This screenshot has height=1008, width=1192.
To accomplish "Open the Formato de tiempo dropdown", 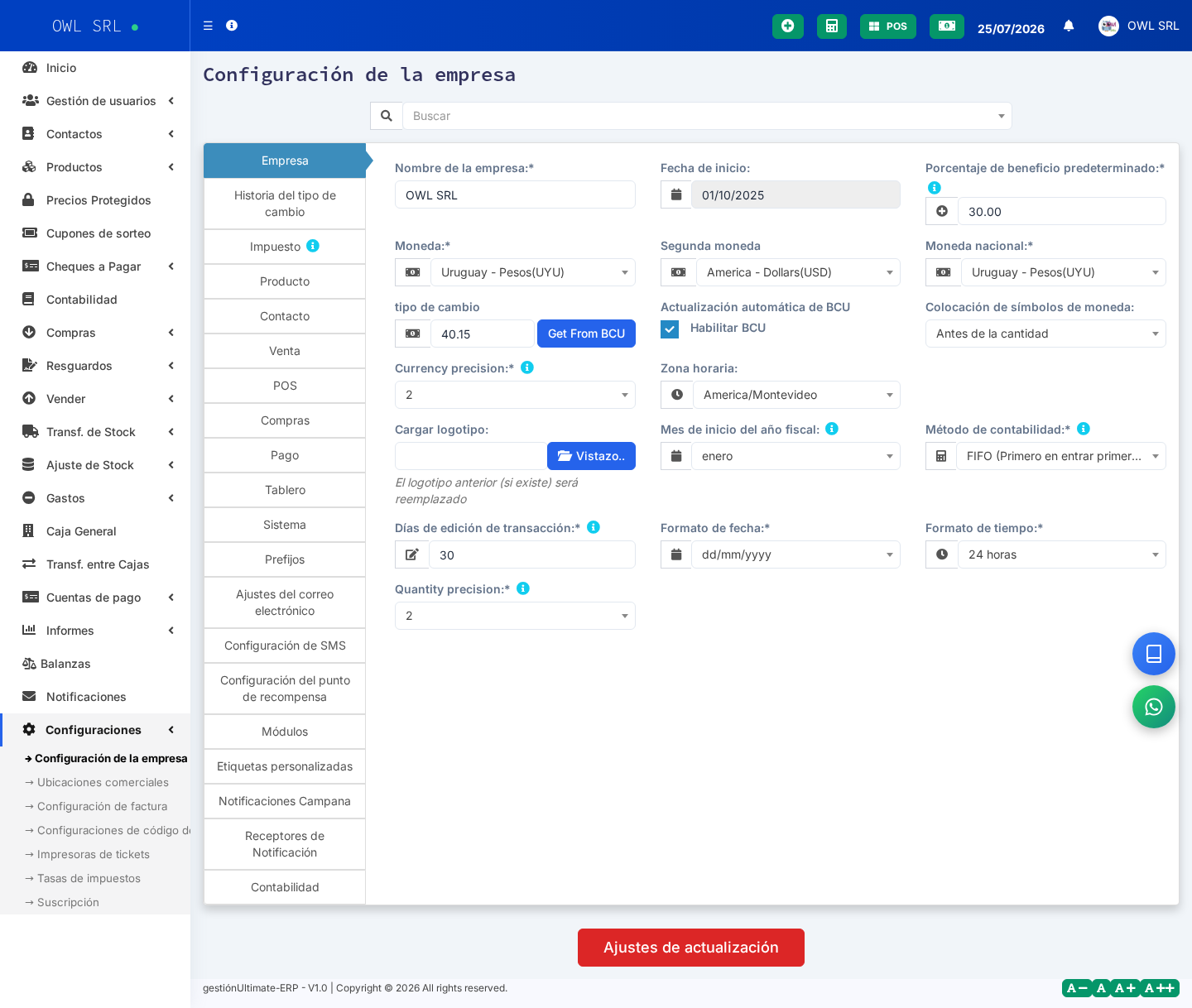I will coord(1062,554).
